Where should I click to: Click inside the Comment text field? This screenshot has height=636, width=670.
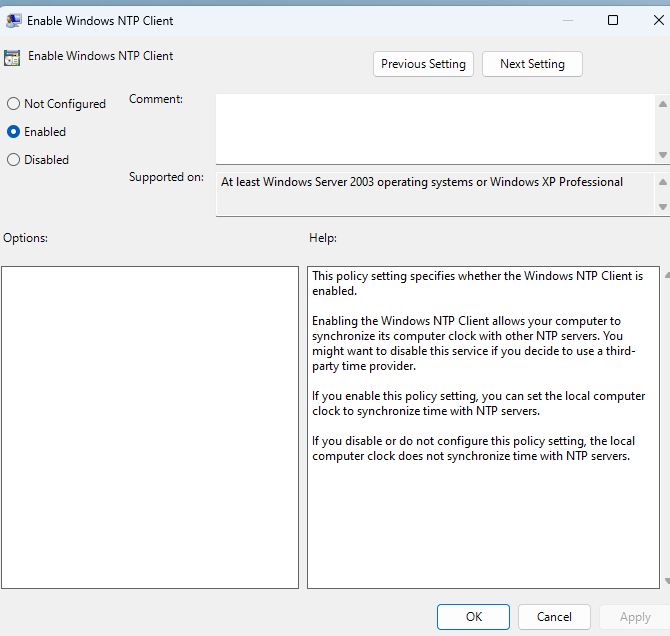pos(435,129)
